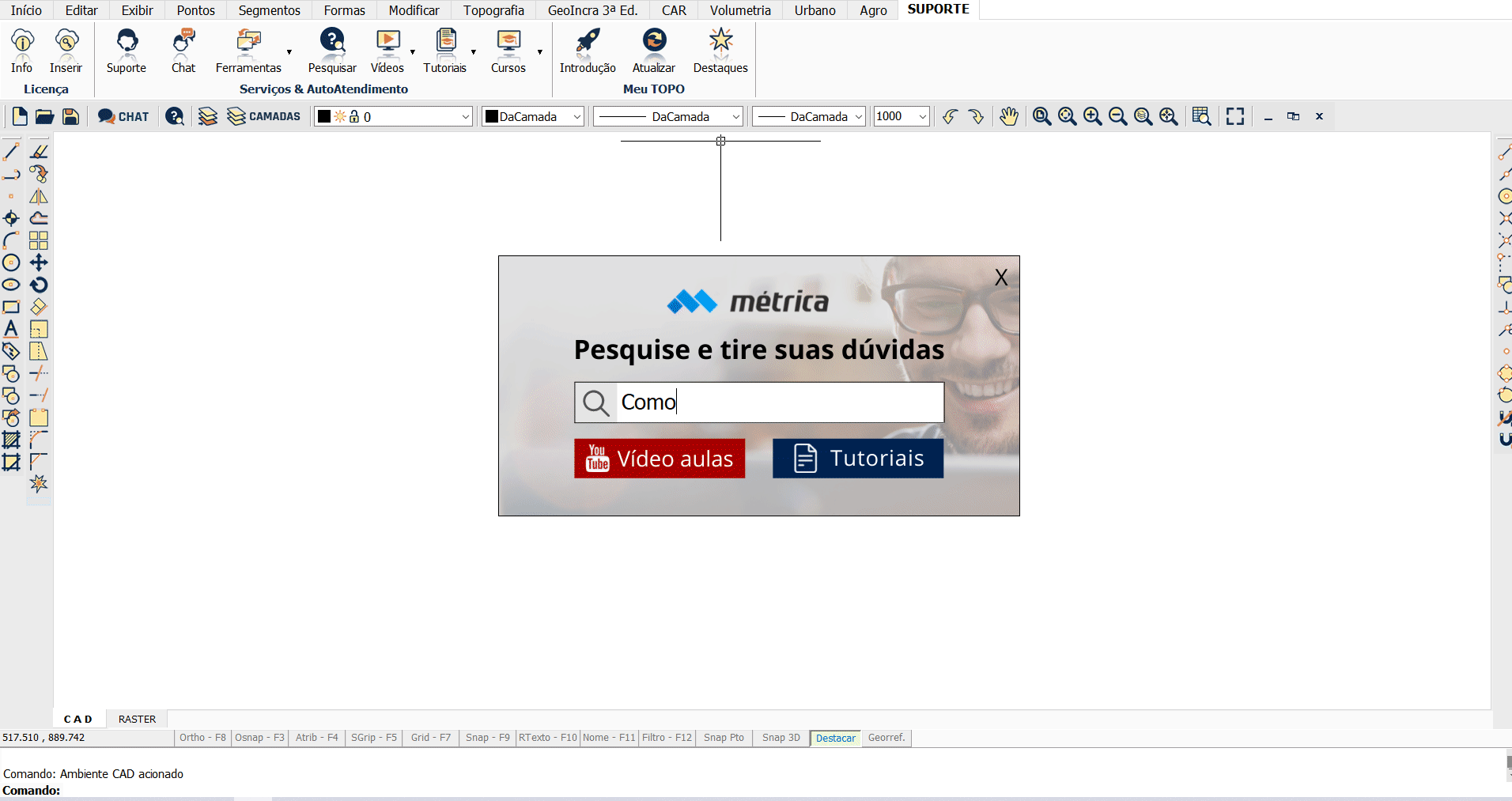Switch to the RASTER tab
Viewport: 1512px width, 801px height.
pyautogui.click(x=137, y=719)
